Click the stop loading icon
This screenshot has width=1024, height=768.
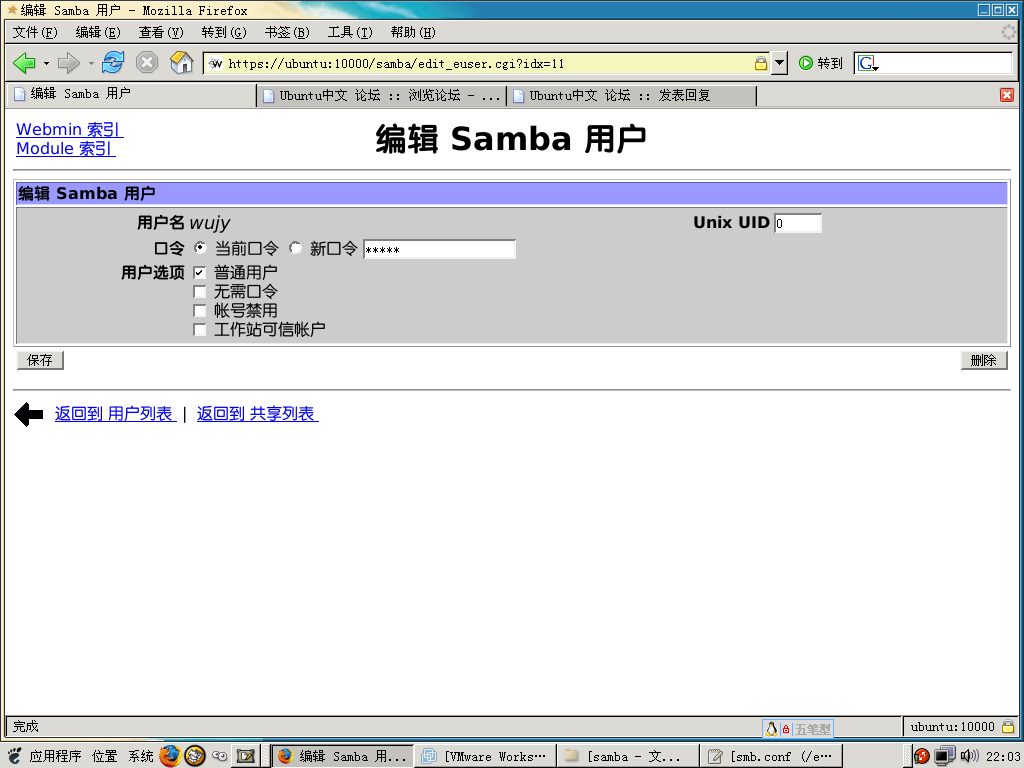pos(147,63)
